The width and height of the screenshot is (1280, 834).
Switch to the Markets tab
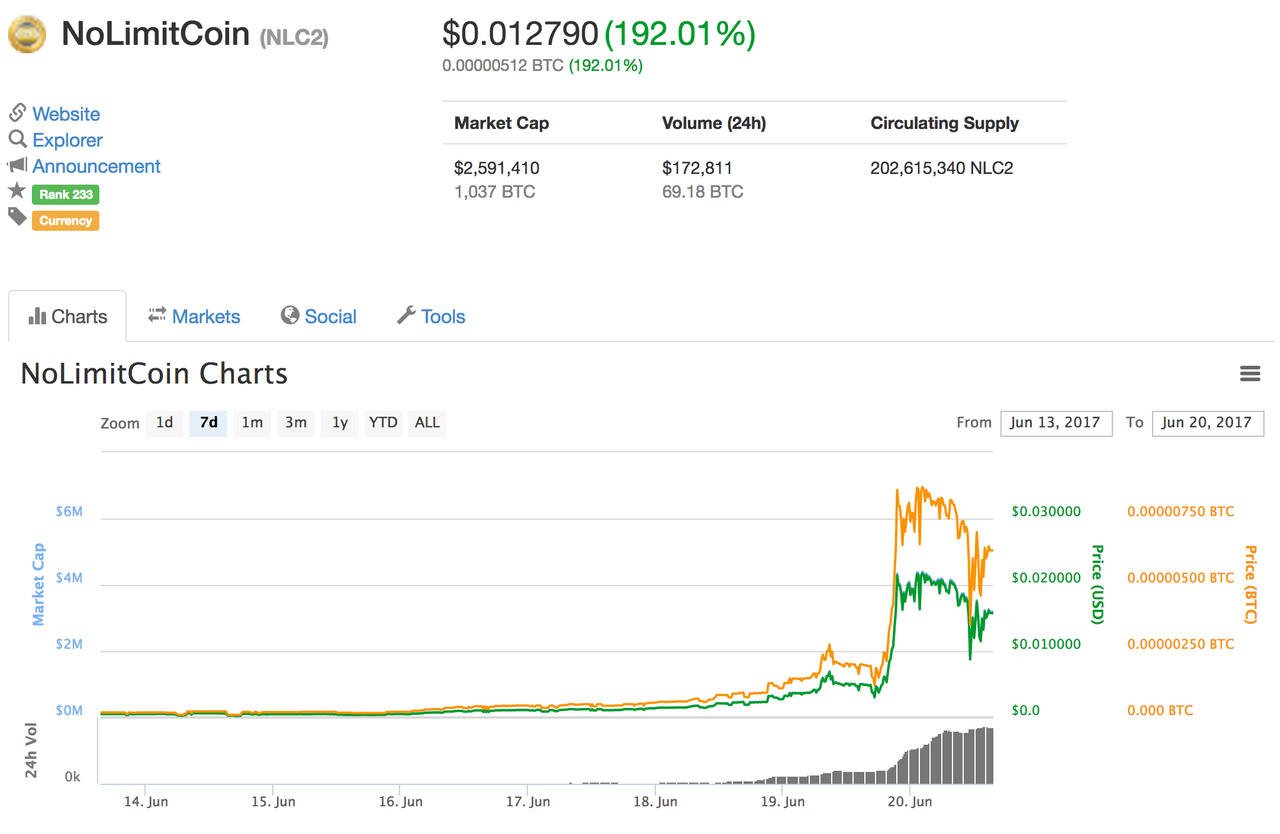(x=194, y=316)
